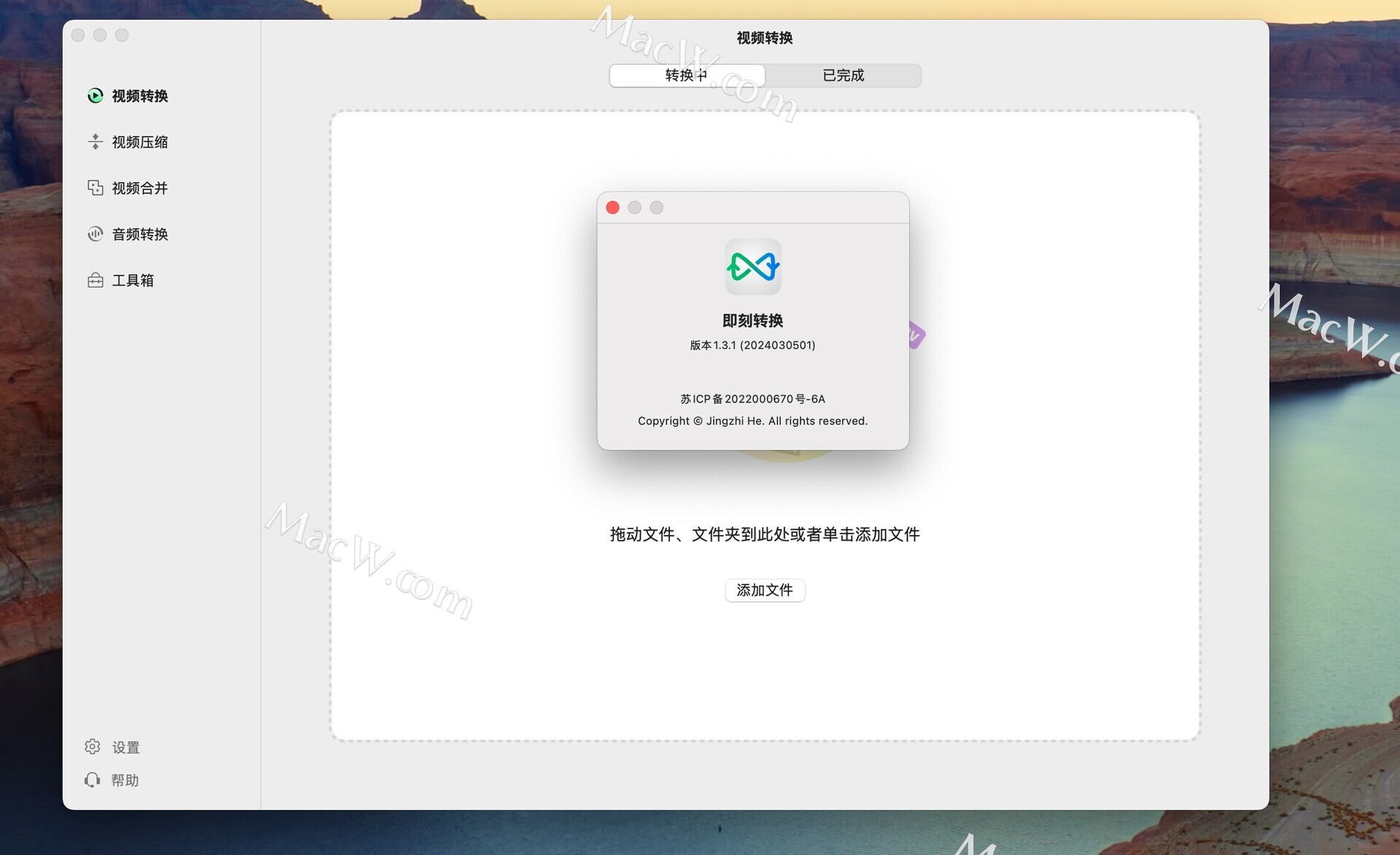Close the about dialog with the red button
1400x855 pixels.
(x=612, y=208)
